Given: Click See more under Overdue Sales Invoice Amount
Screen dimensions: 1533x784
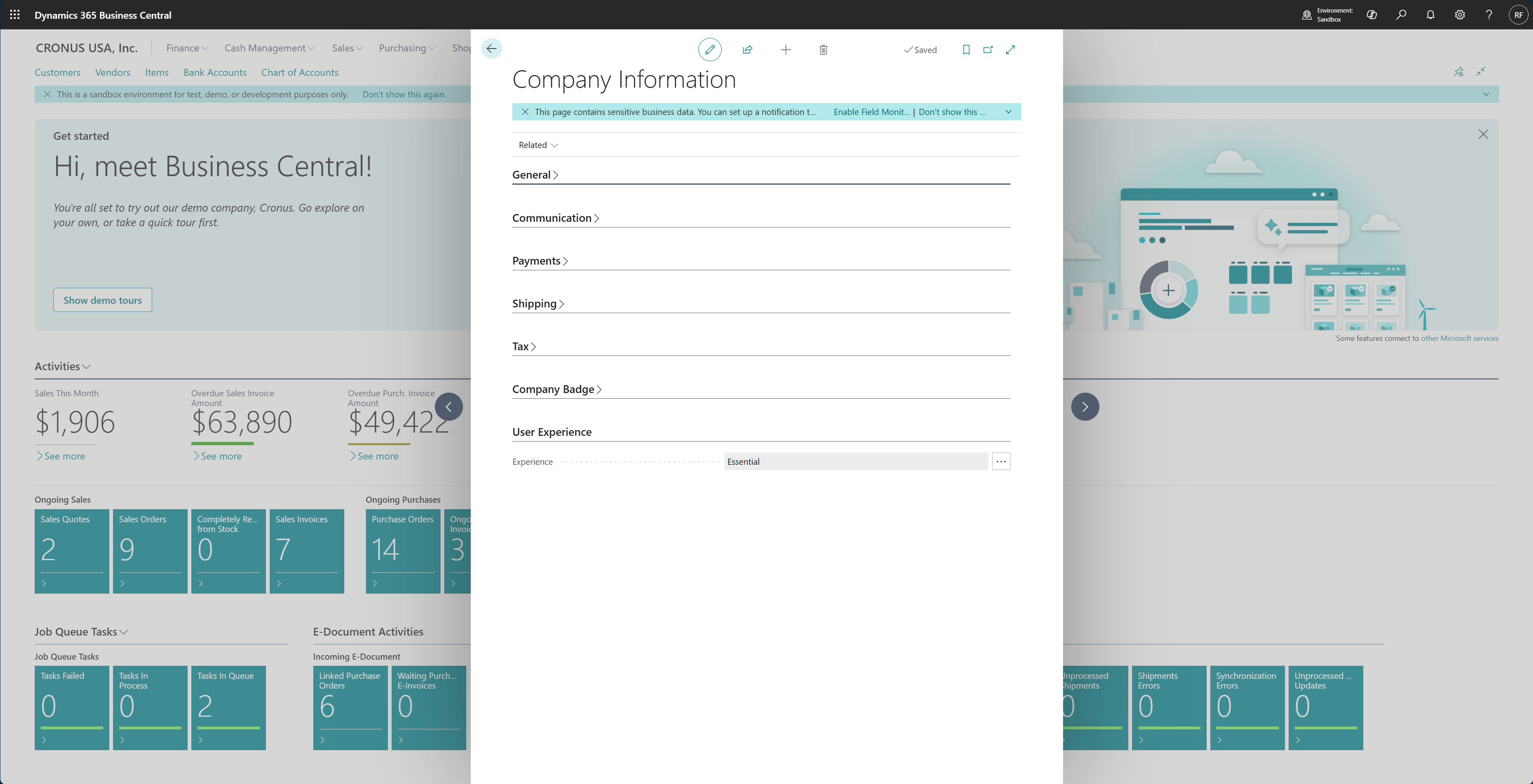Looking at the screenshot, I should (x=217, y=456).
